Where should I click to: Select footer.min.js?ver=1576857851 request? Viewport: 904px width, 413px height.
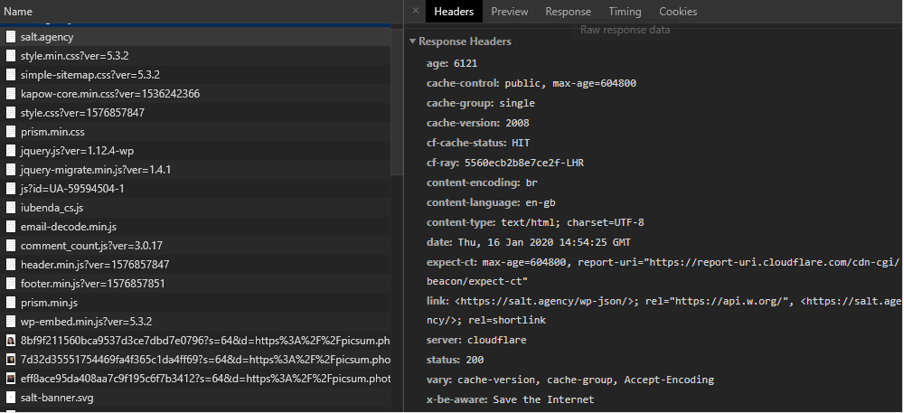(x=195, y=284)
